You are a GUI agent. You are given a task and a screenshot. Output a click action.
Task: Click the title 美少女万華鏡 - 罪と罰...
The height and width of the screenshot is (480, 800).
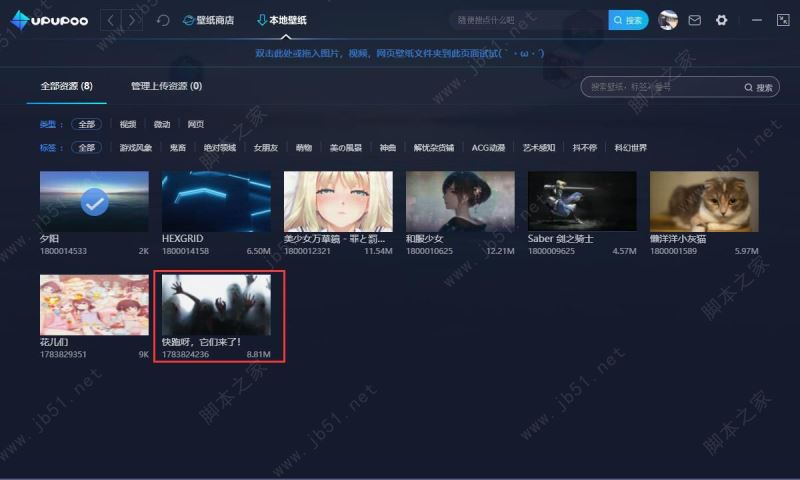point(334,238)
